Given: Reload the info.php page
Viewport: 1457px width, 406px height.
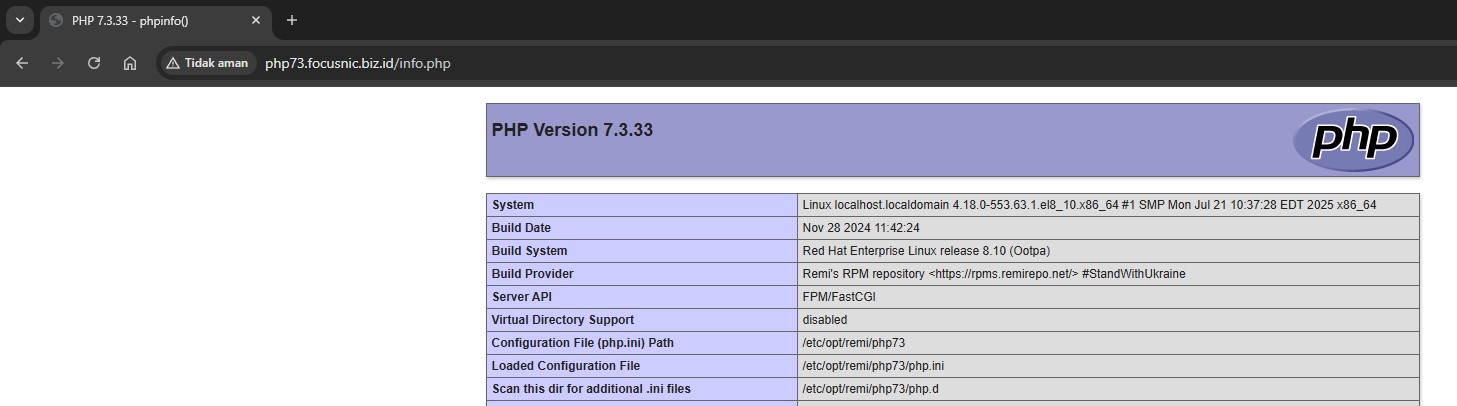Looking at the screenshot, I should pyautogui.click(x=94, y=63).
